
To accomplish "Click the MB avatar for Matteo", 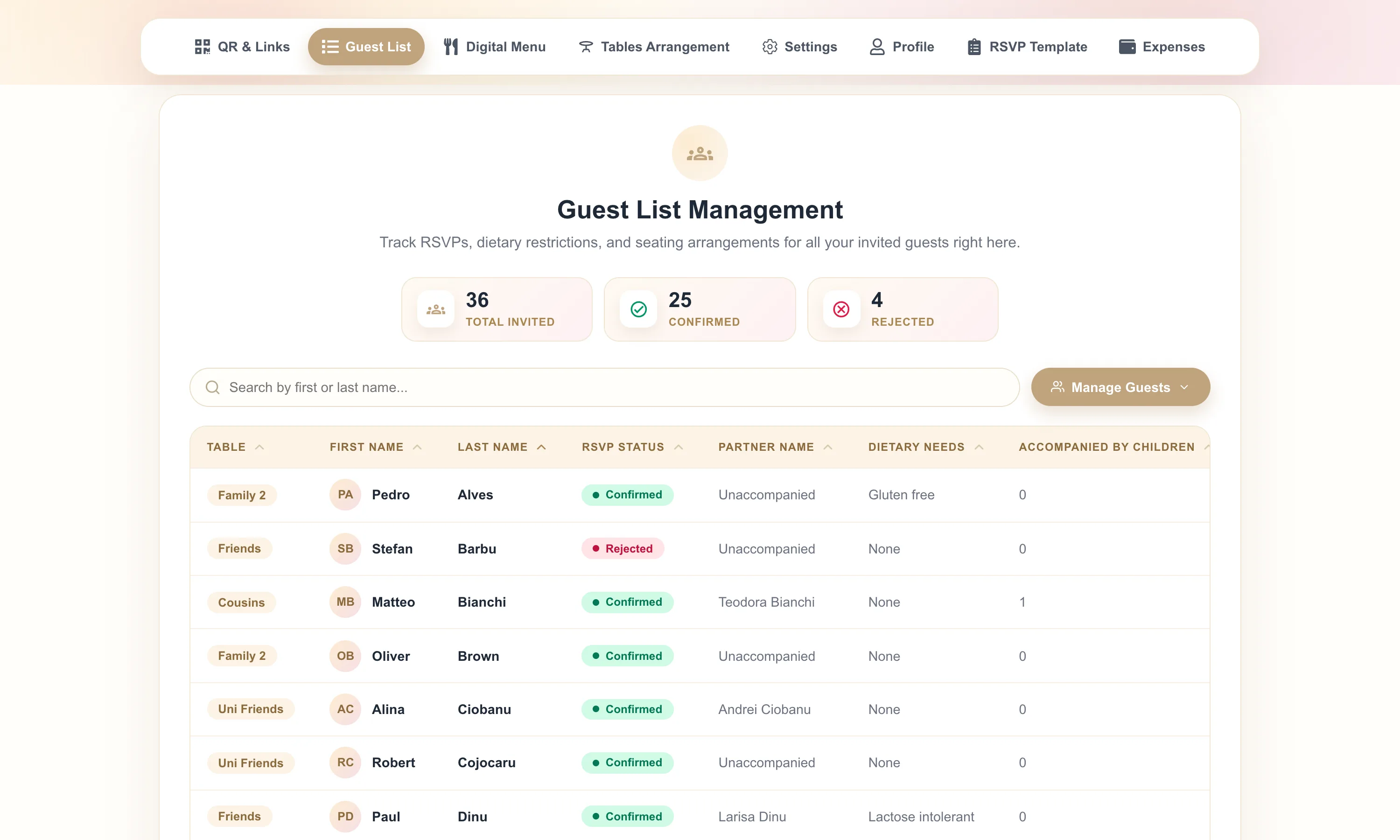I will (345, 602).
